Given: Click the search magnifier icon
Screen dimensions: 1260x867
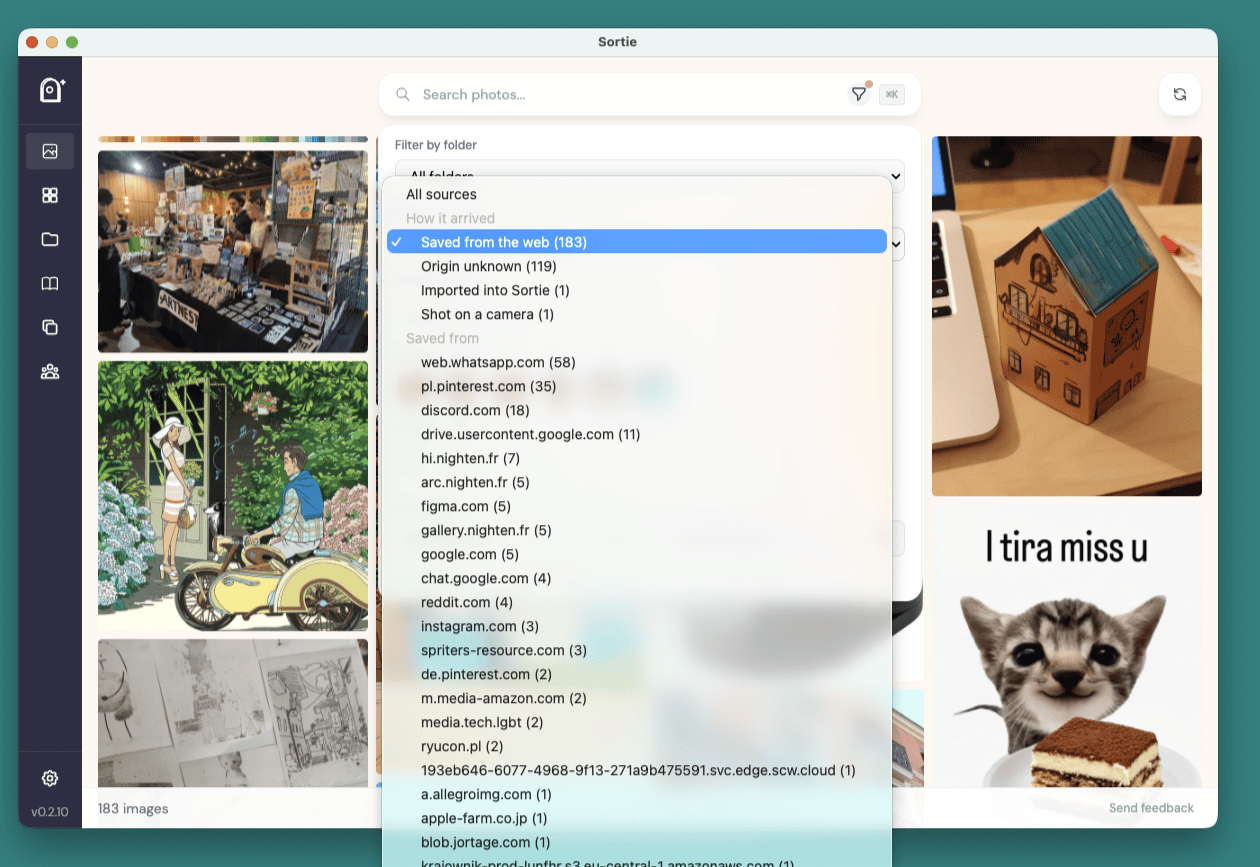Looking at the screenshot, I should 403,94.
